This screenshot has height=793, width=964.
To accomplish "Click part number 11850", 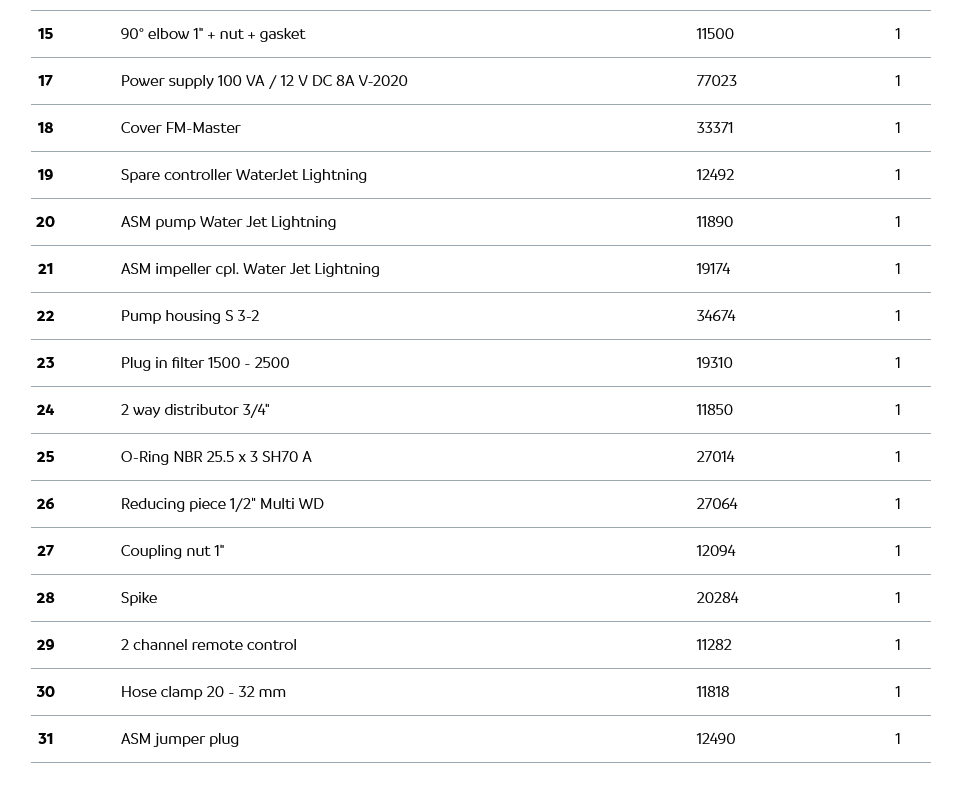I will [x=714, y=410].
